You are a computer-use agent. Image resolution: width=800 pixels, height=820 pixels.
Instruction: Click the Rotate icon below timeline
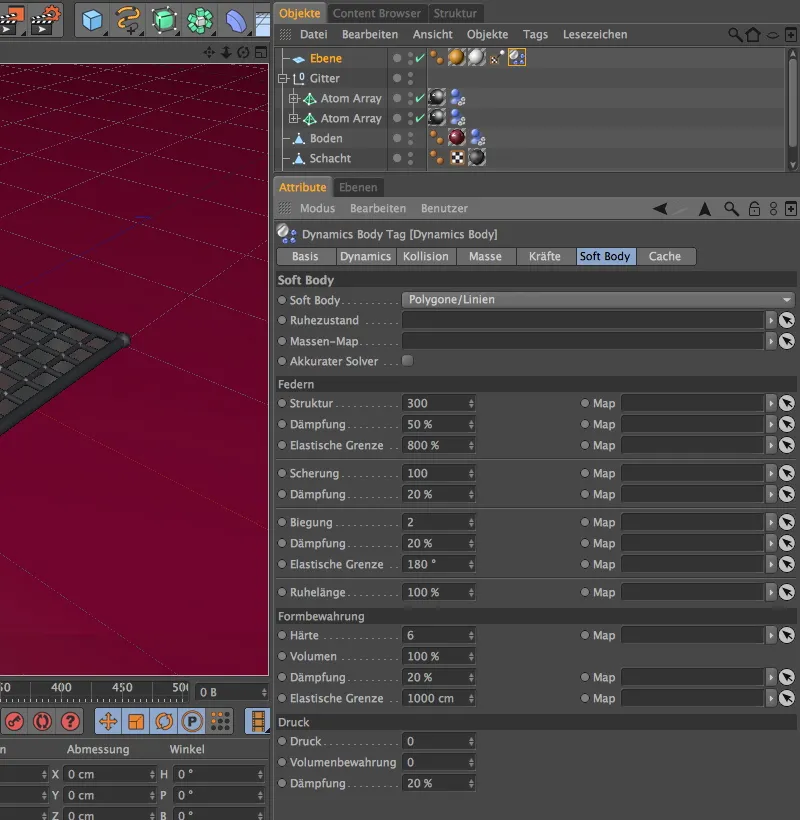[164, 722]
